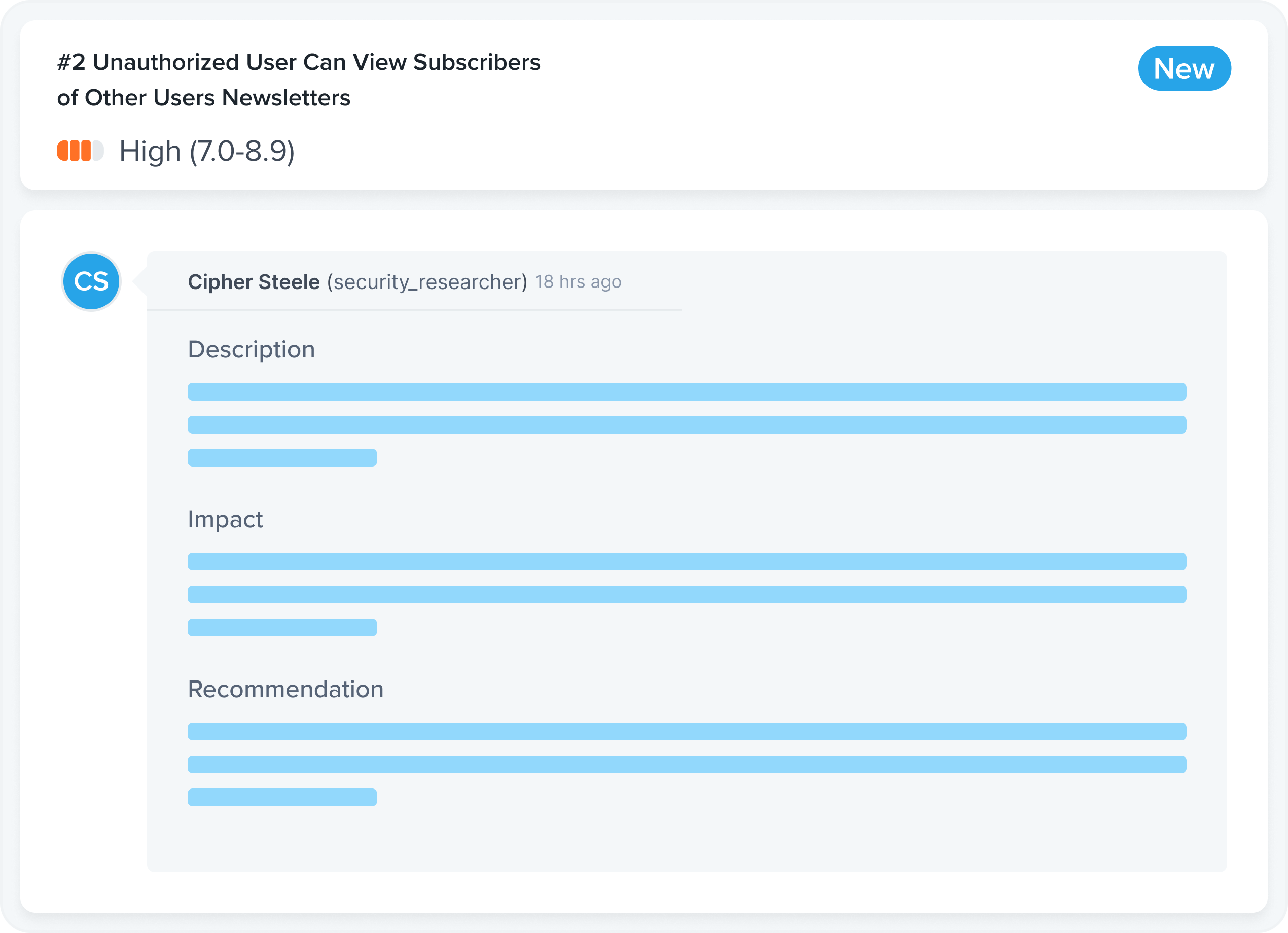The width and height of the screenshot is (1288, 933).
Task: Click the second Description text line
Action: pos(687,425)
